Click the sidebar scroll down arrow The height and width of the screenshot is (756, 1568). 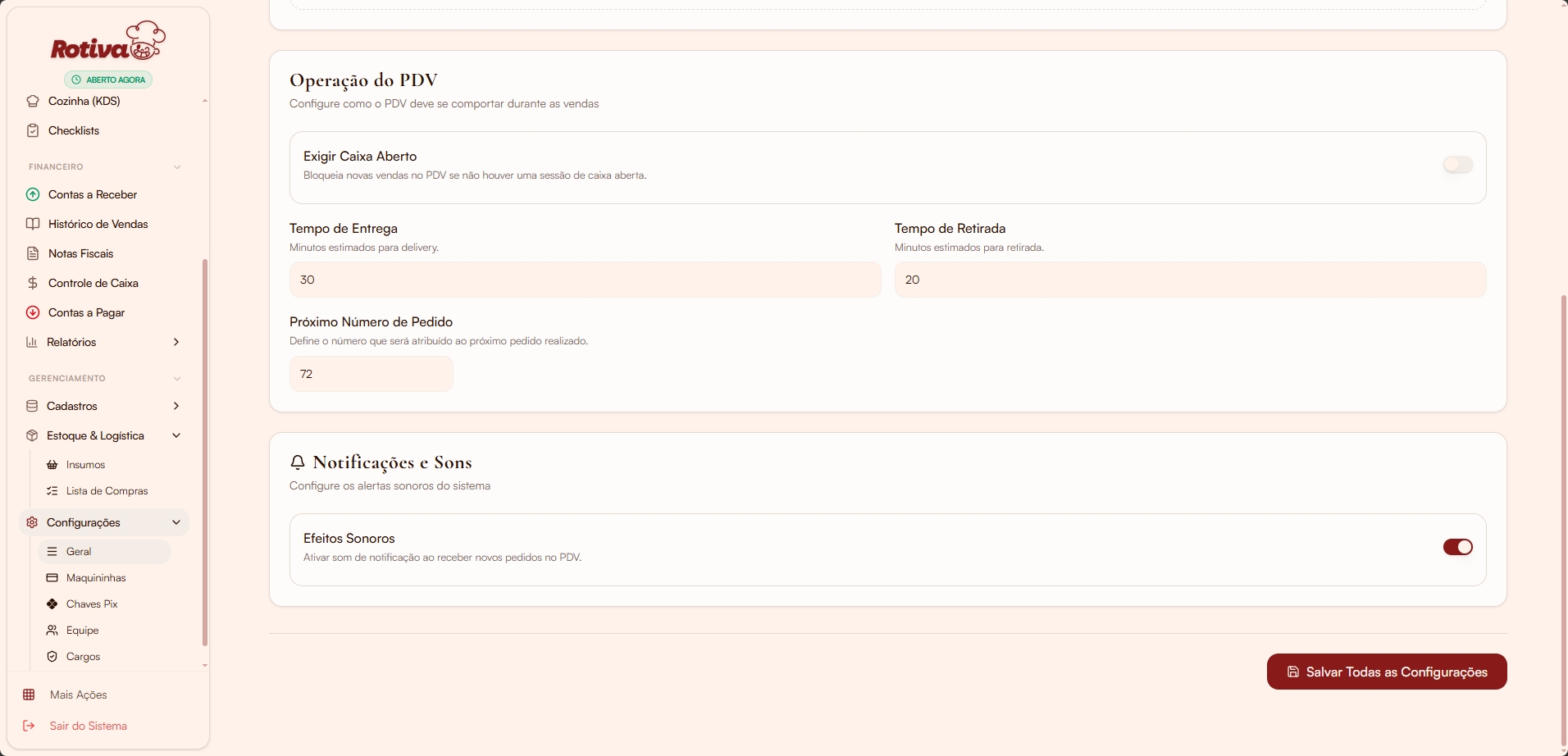pyautogui.click(x=205, y=666)
